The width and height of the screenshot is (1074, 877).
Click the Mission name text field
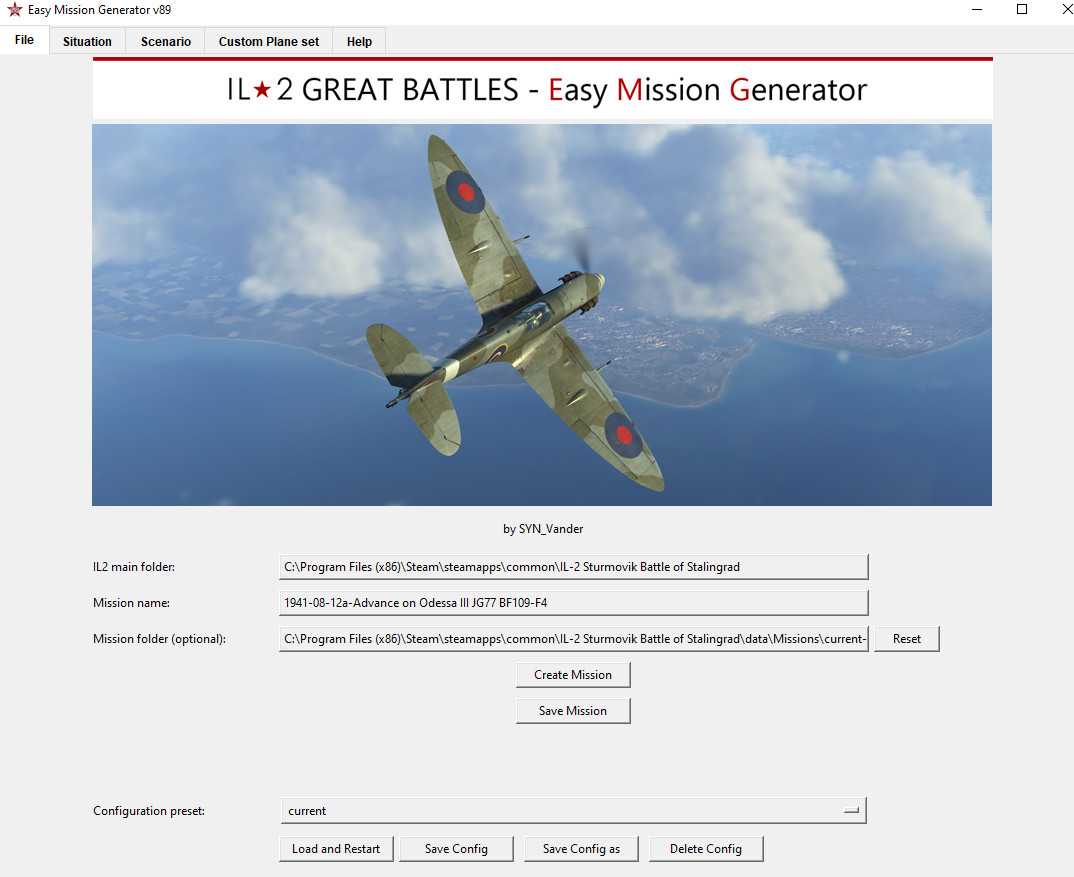573,603
